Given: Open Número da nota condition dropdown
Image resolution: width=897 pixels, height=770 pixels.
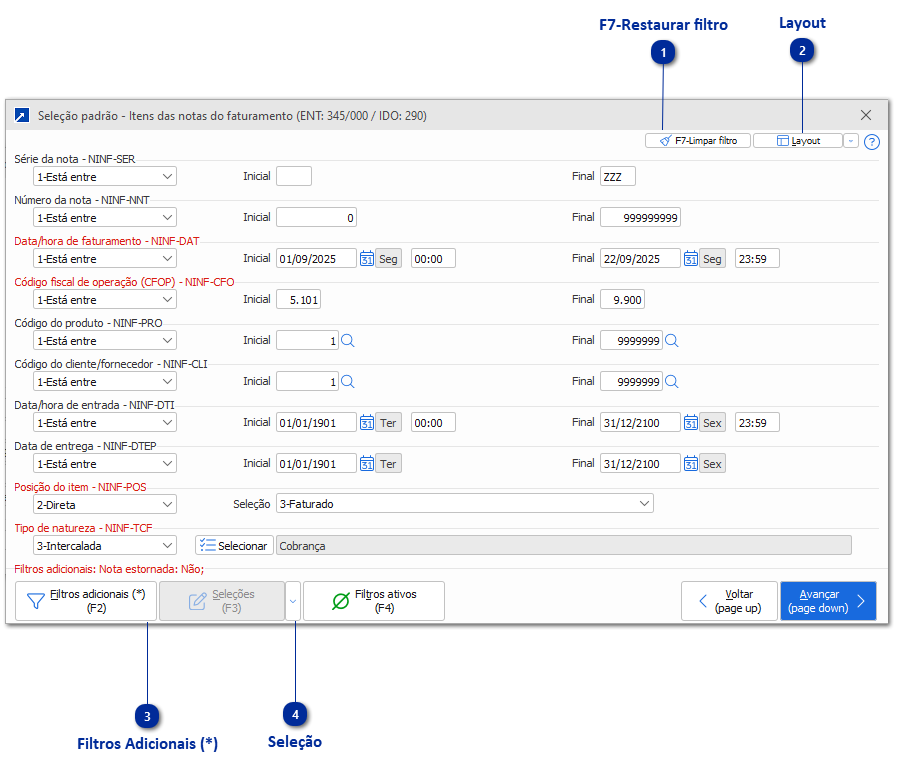Looking at the screenshot, I should coord(105,217).
